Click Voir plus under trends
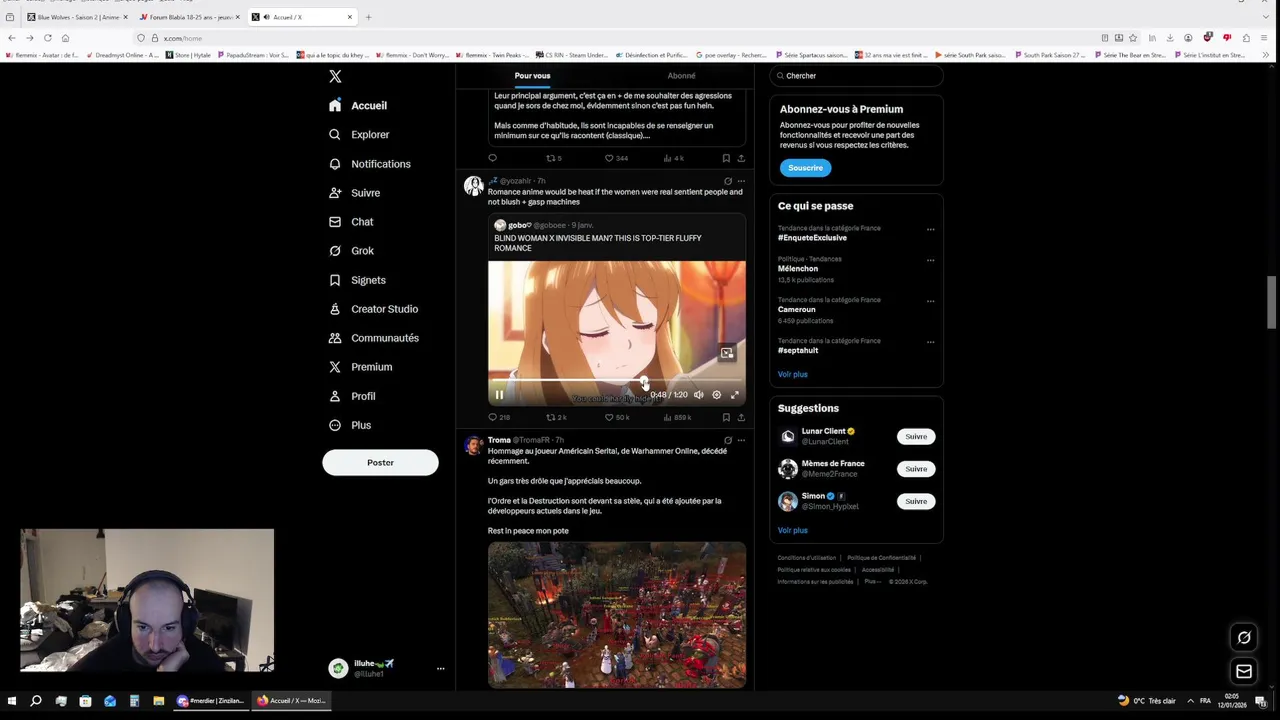 pyautogui.click(x=792, y=374)
